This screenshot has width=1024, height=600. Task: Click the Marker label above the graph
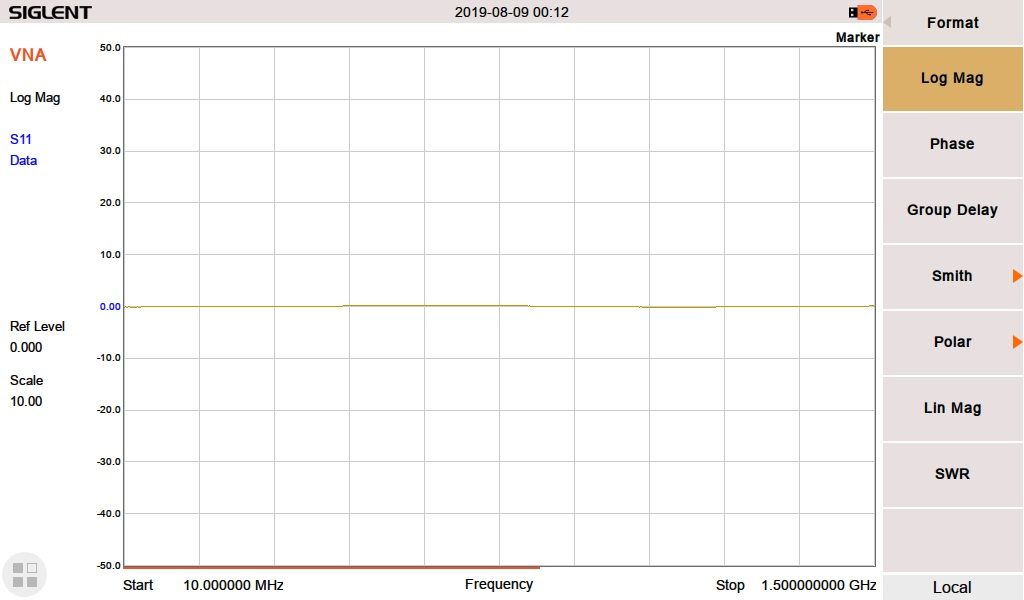857,38
